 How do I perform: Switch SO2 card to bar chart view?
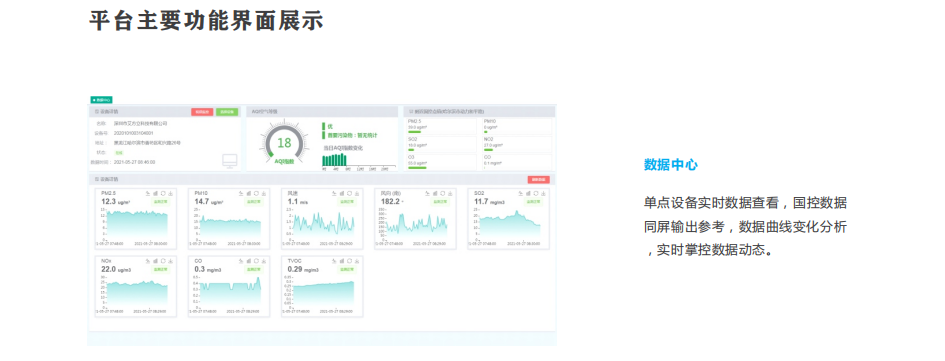pyautogui.click(x=529, y=193)
